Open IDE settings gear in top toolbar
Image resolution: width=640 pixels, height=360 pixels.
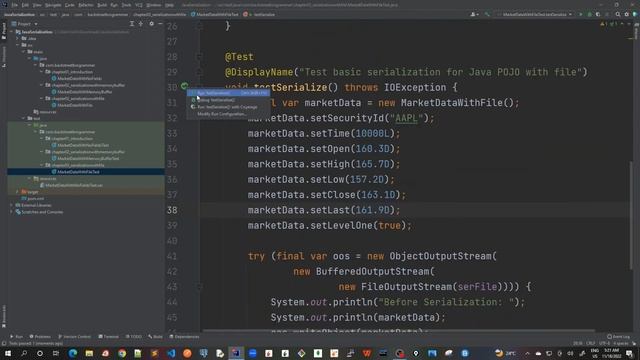[x=627, y=14]
